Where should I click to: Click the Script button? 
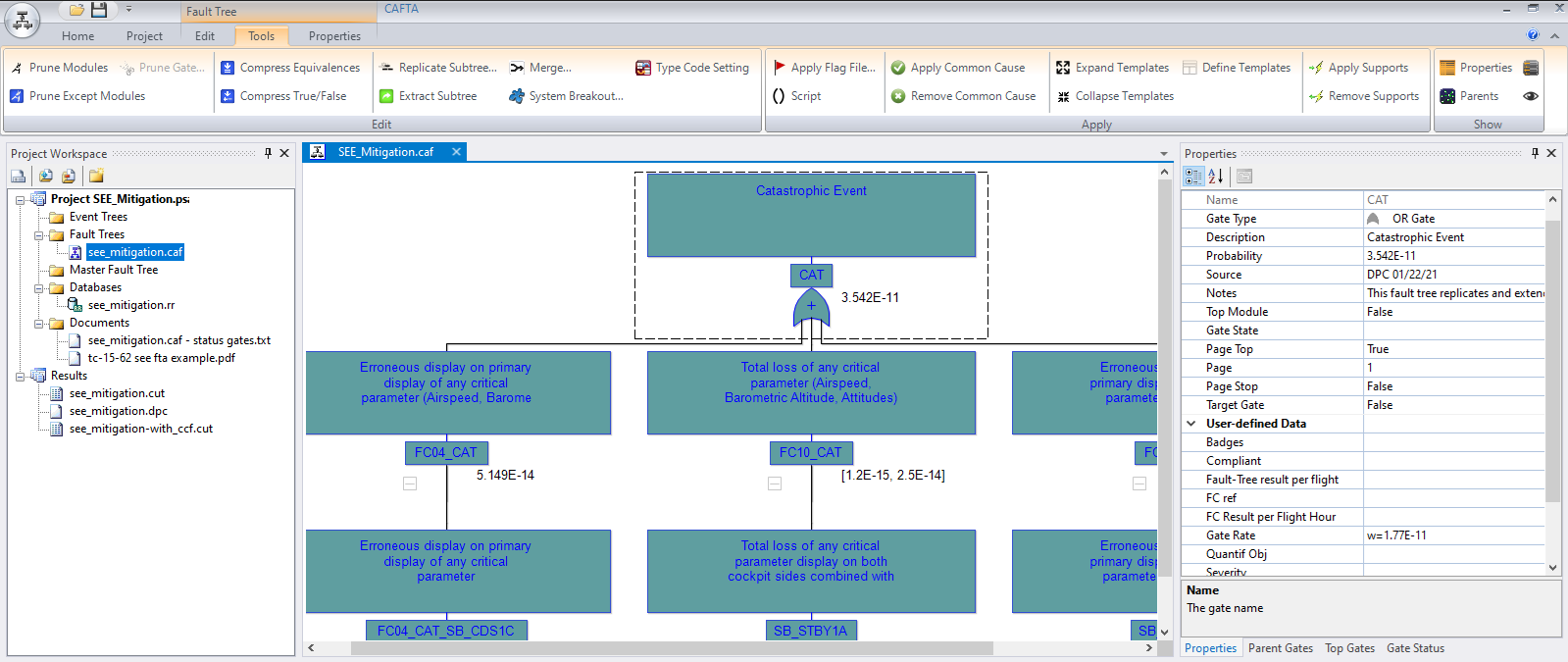[797, 96]
